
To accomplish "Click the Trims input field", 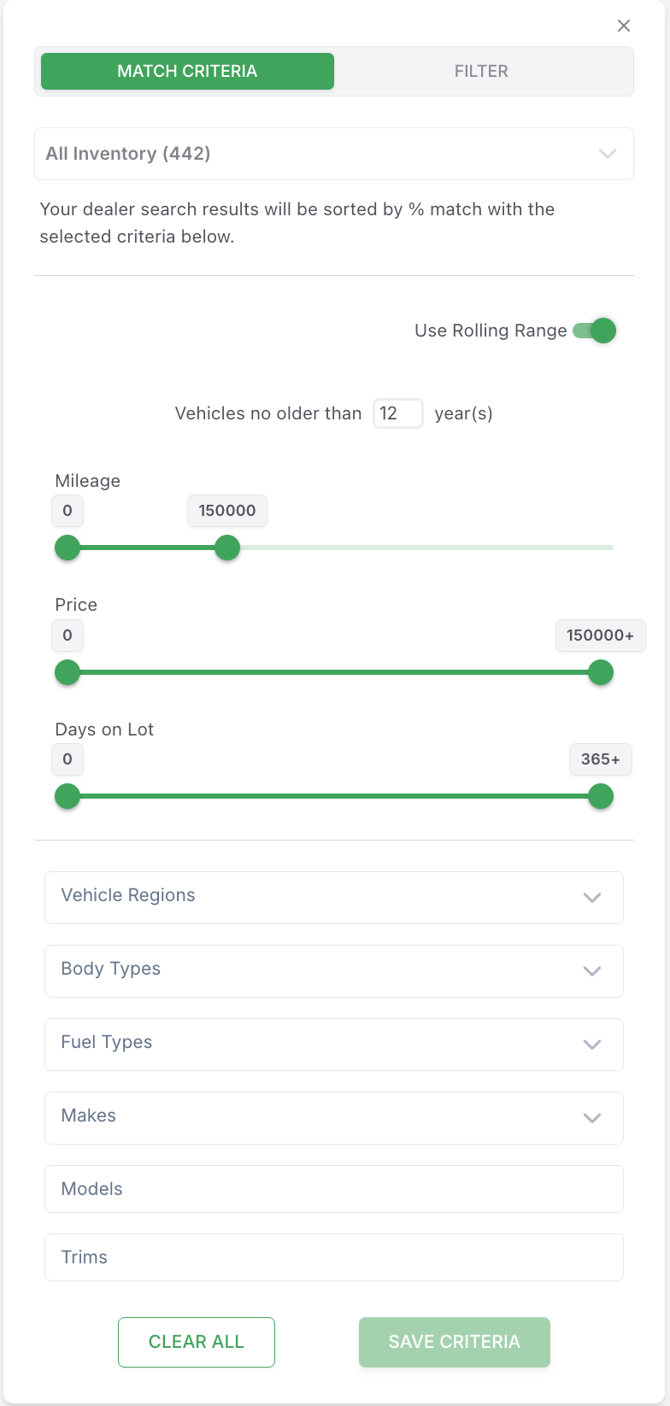I will pyautogui.click(x=334, y=1257).
